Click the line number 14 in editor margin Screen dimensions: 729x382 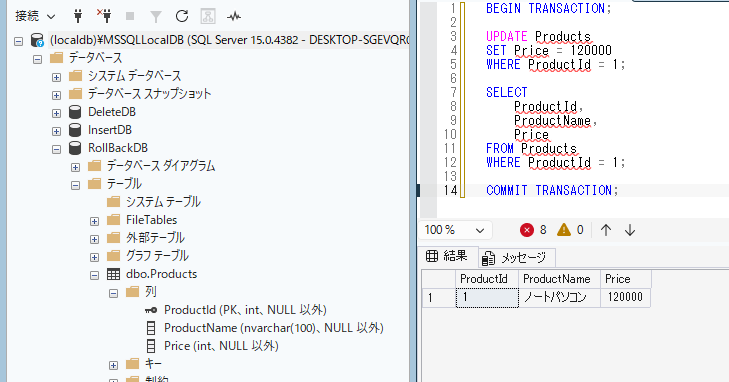(x=451, y=191)
